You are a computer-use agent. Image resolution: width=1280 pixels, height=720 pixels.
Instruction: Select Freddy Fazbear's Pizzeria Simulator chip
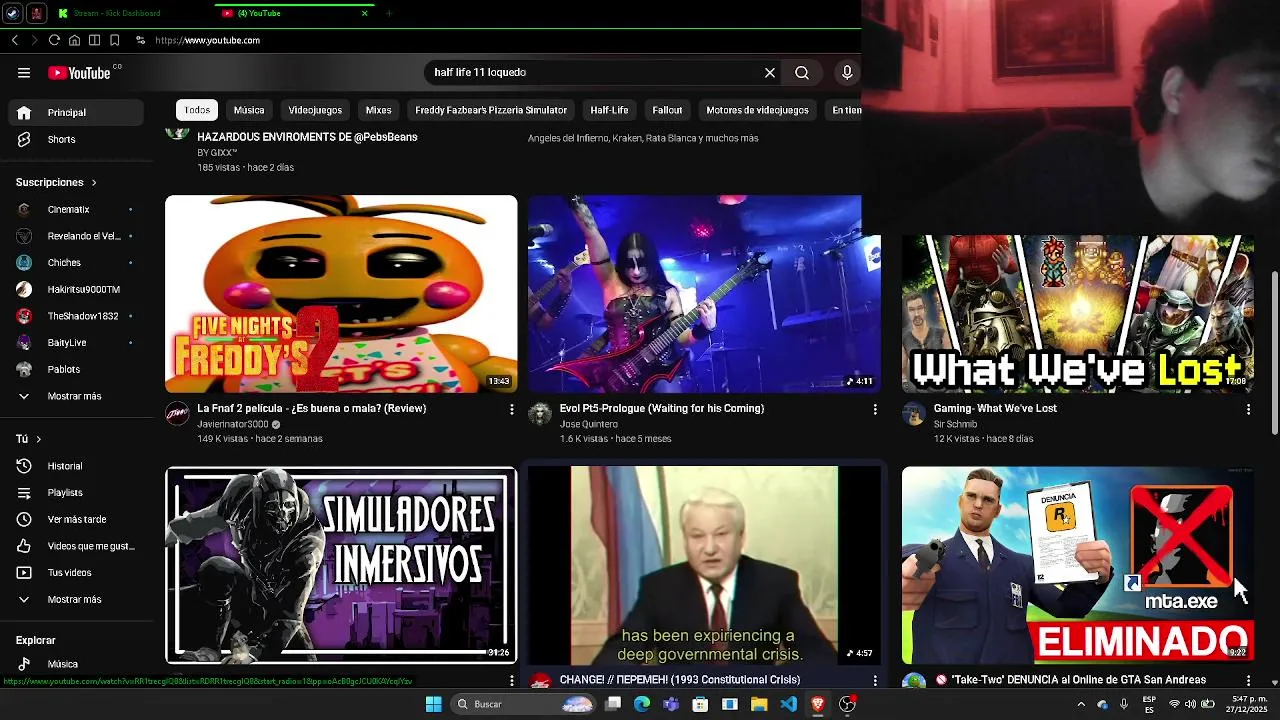pos(491,110)
